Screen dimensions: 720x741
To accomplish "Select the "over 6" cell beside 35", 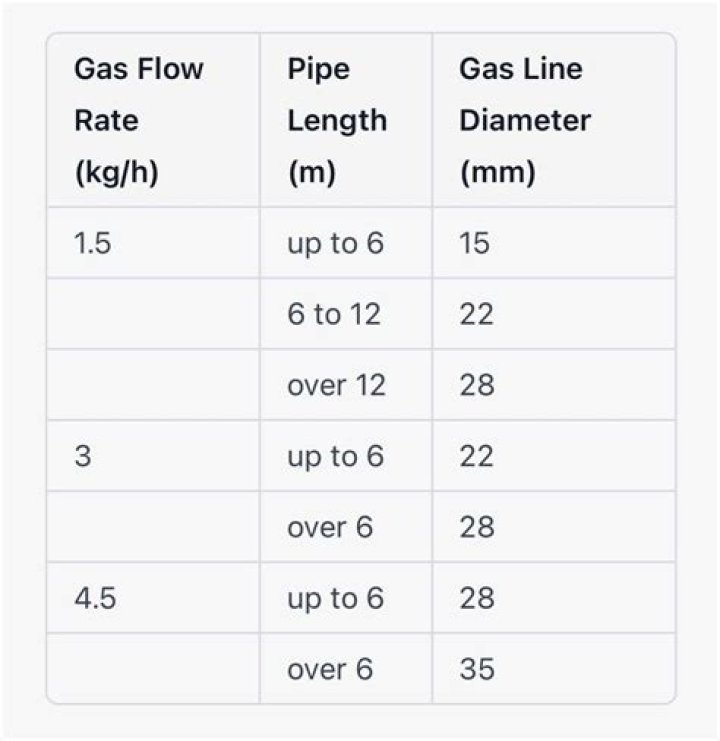I will pos(330,669).
